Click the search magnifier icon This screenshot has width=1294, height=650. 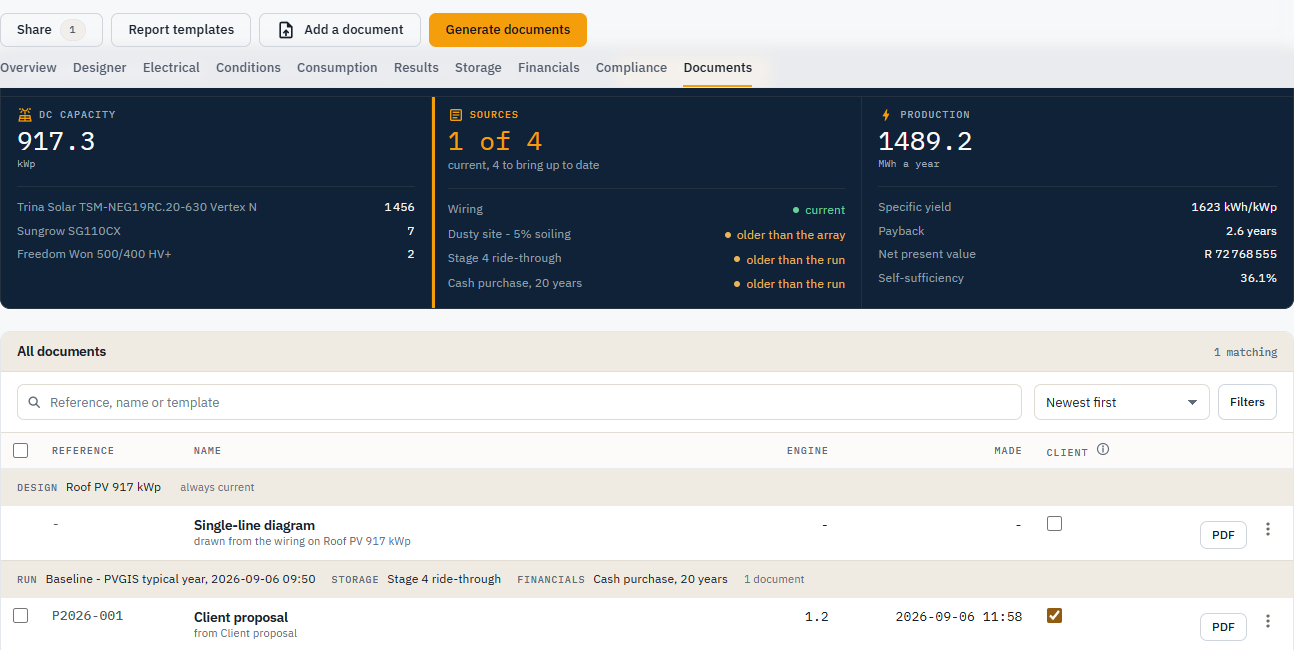click(x=35, y=402)
